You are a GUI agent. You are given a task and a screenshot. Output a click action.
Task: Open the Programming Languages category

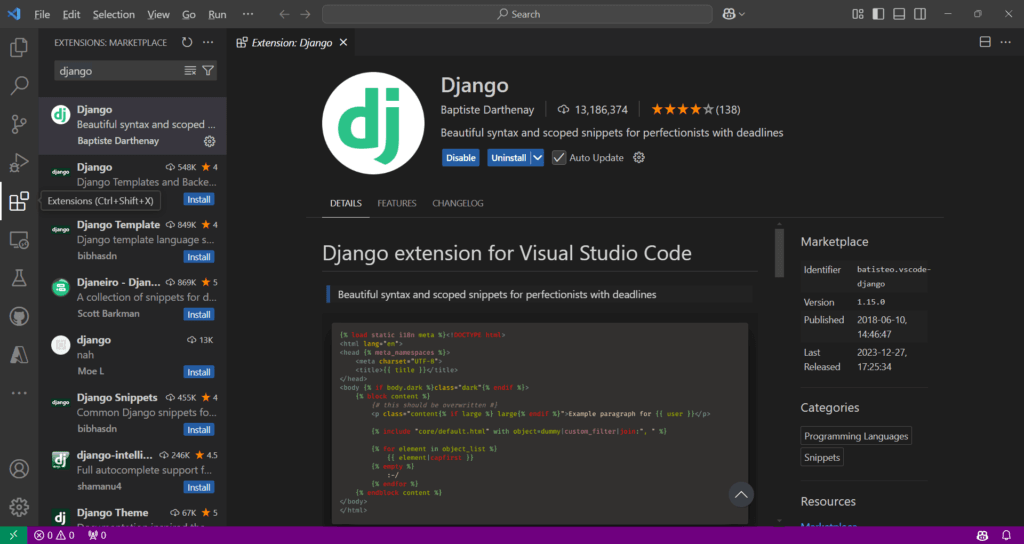[856, 436]
